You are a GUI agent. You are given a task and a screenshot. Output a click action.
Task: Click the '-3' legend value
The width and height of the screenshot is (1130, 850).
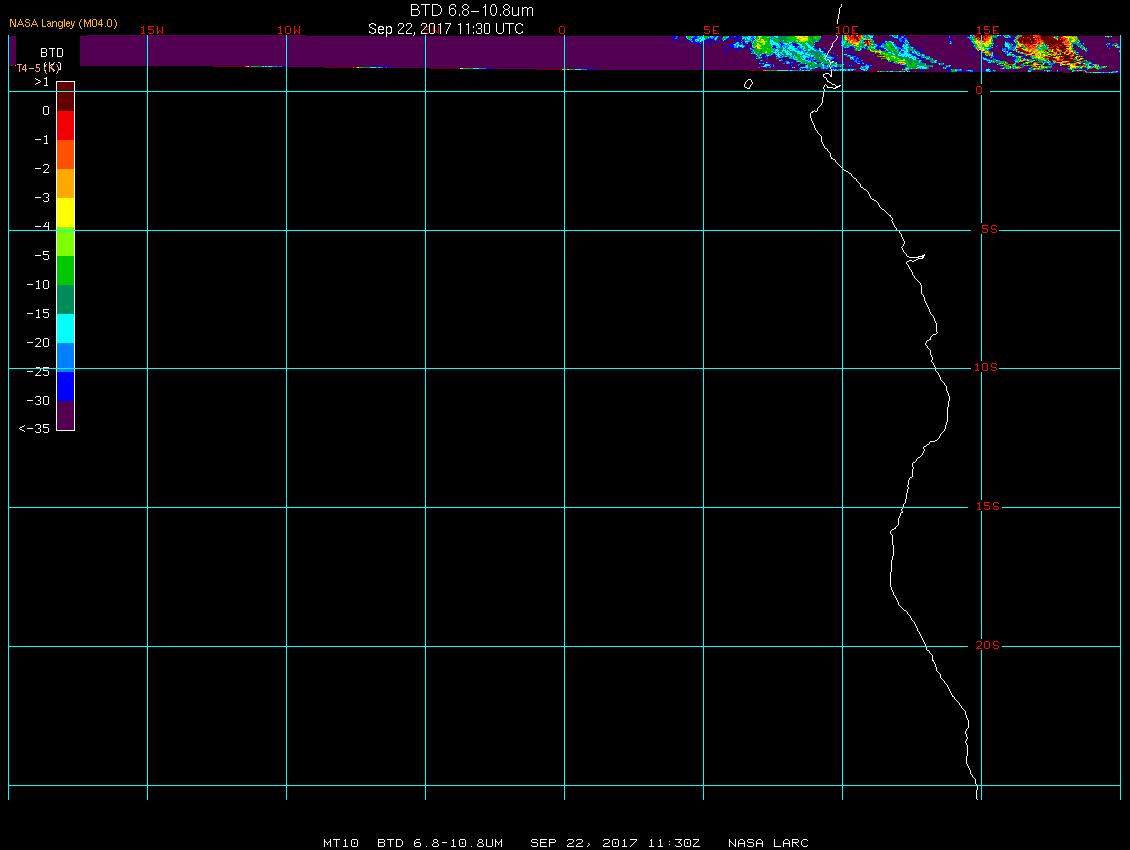coord(42,198)
